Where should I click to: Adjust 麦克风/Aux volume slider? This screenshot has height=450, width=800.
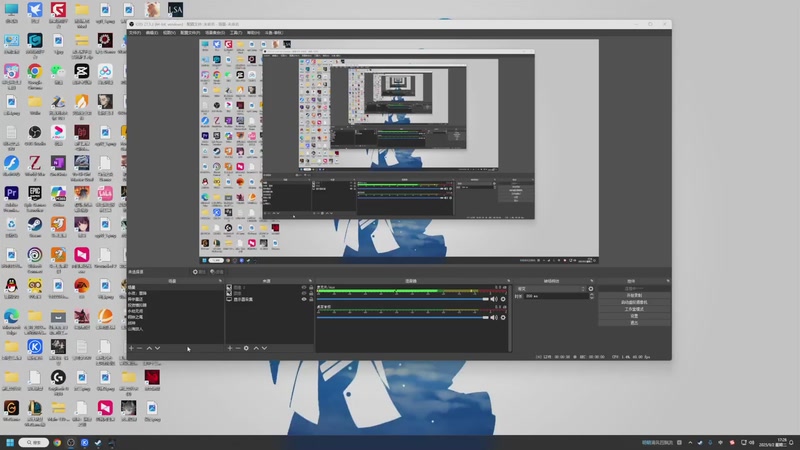point(403,299)
